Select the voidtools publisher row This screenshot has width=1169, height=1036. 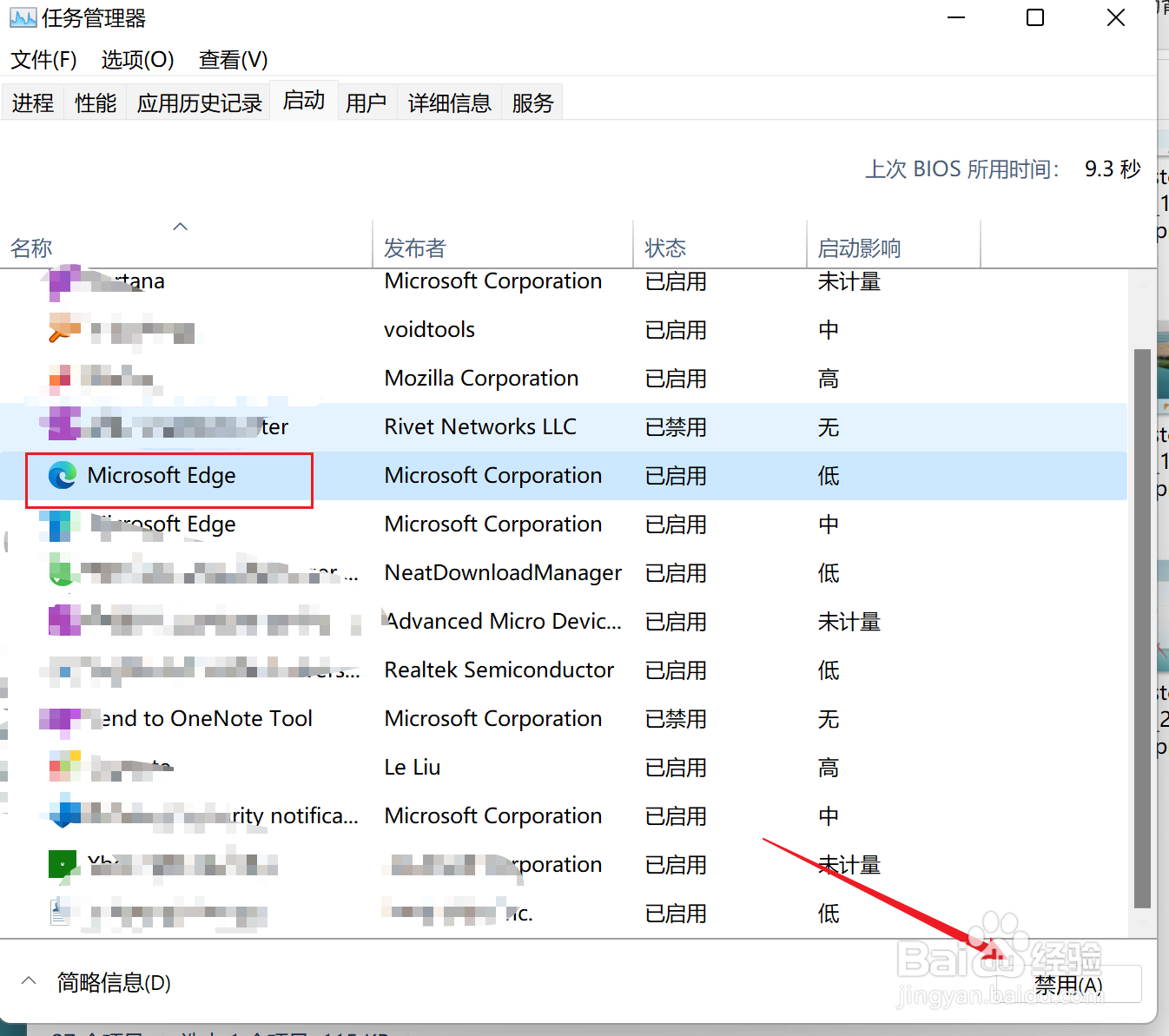(x=564, y=330)
